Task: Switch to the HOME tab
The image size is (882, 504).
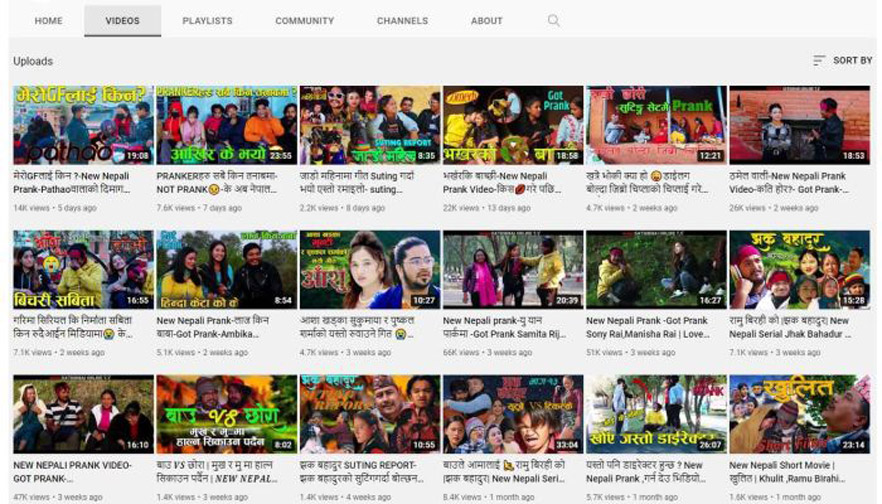Action: click(x=48, y=21)
